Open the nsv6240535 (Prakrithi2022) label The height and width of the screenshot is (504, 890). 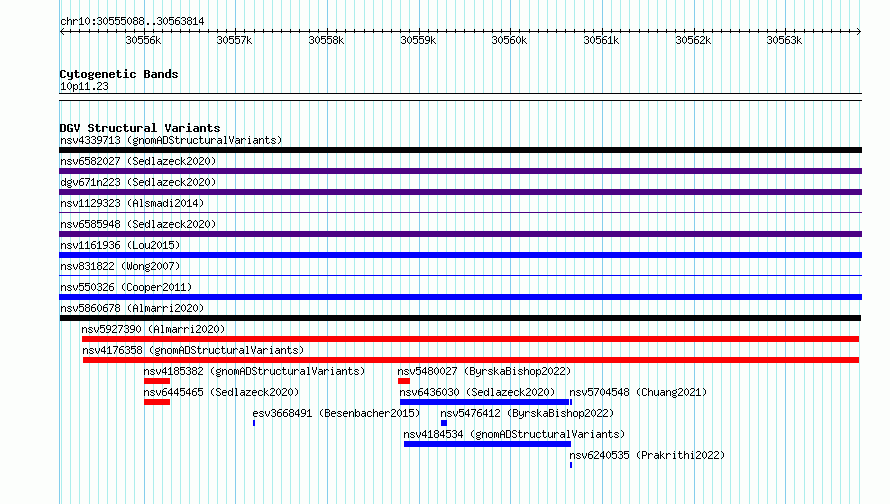647,455
